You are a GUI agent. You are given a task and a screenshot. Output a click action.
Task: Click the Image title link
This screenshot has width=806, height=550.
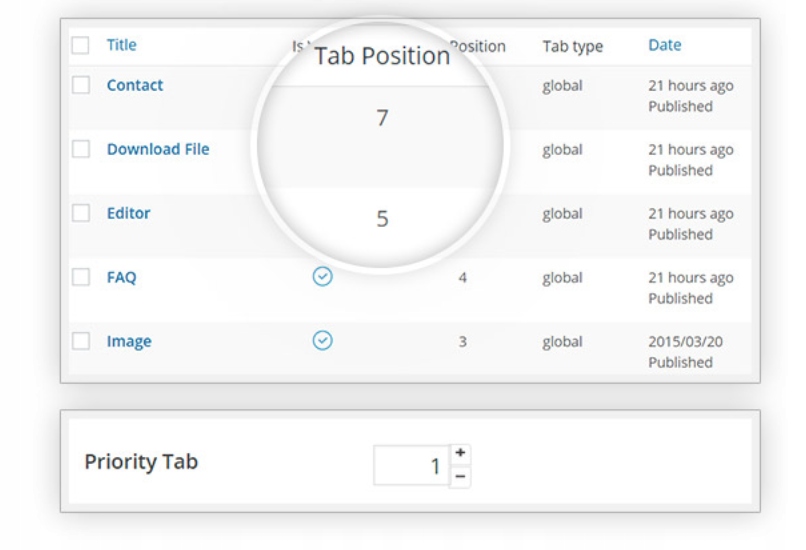click(x=129, y=342)
